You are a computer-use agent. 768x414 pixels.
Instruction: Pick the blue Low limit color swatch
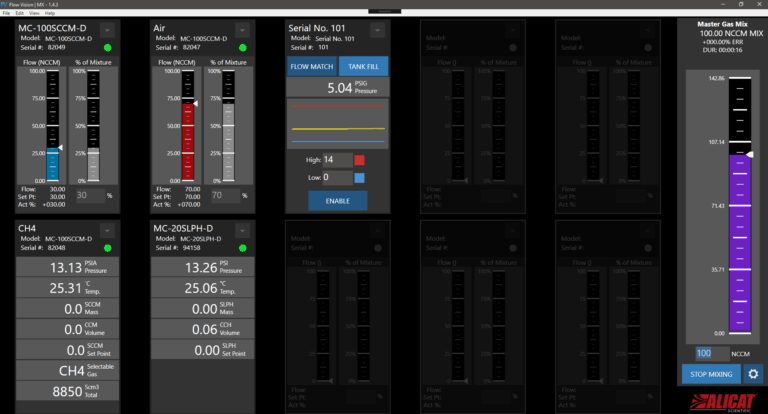360,178
